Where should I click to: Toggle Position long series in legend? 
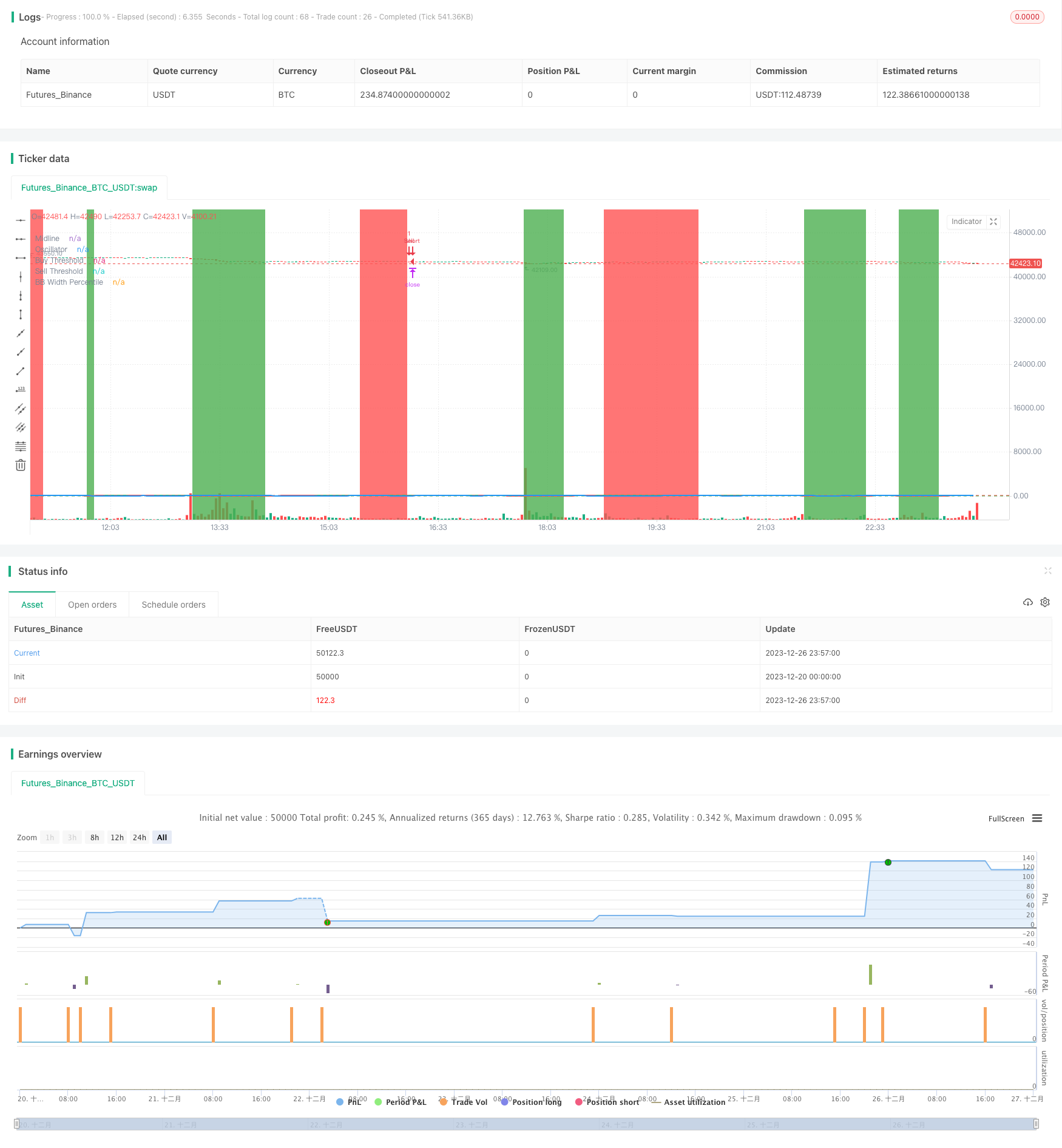pos(531,1102)
